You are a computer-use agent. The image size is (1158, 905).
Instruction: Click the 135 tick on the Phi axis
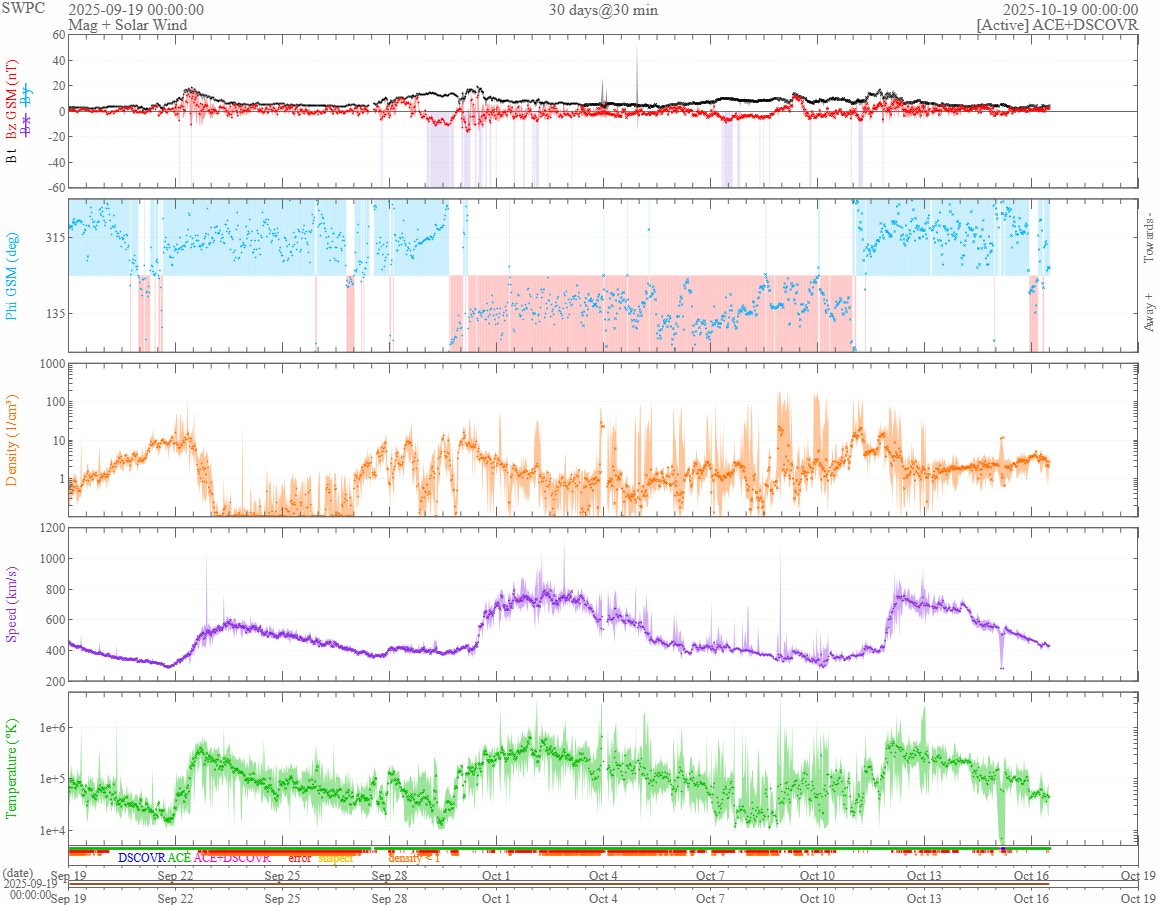[55, 314]
